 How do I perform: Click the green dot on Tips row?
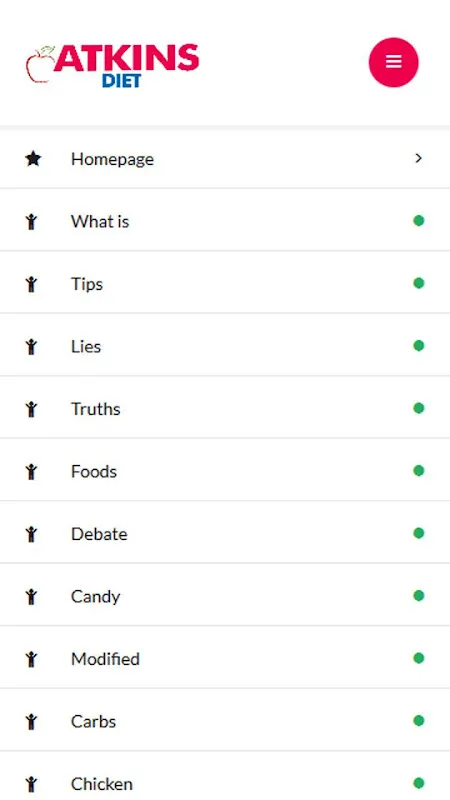pos(419,283)
